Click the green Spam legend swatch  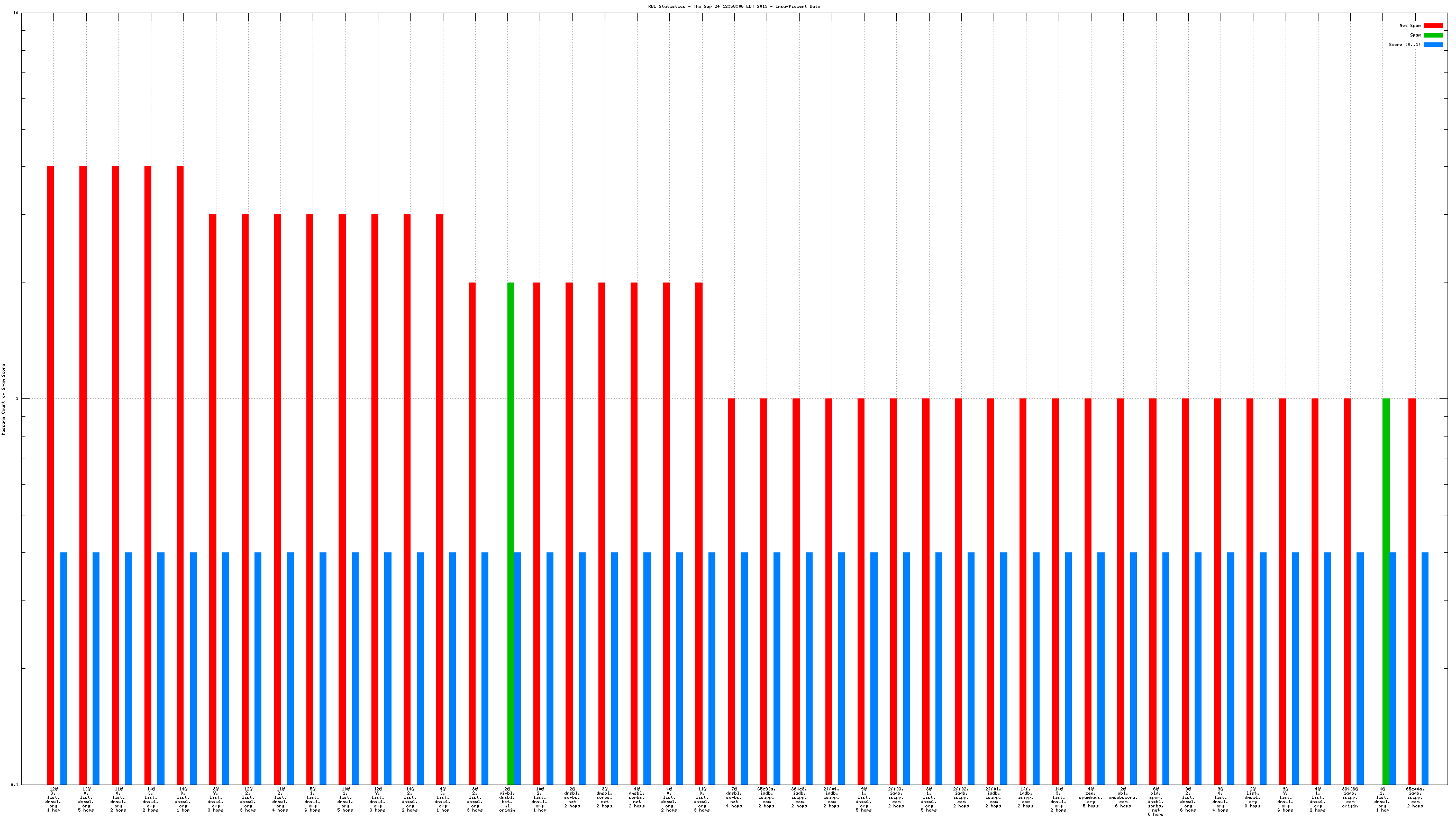pyautogui.click(x=1432, y=35)
